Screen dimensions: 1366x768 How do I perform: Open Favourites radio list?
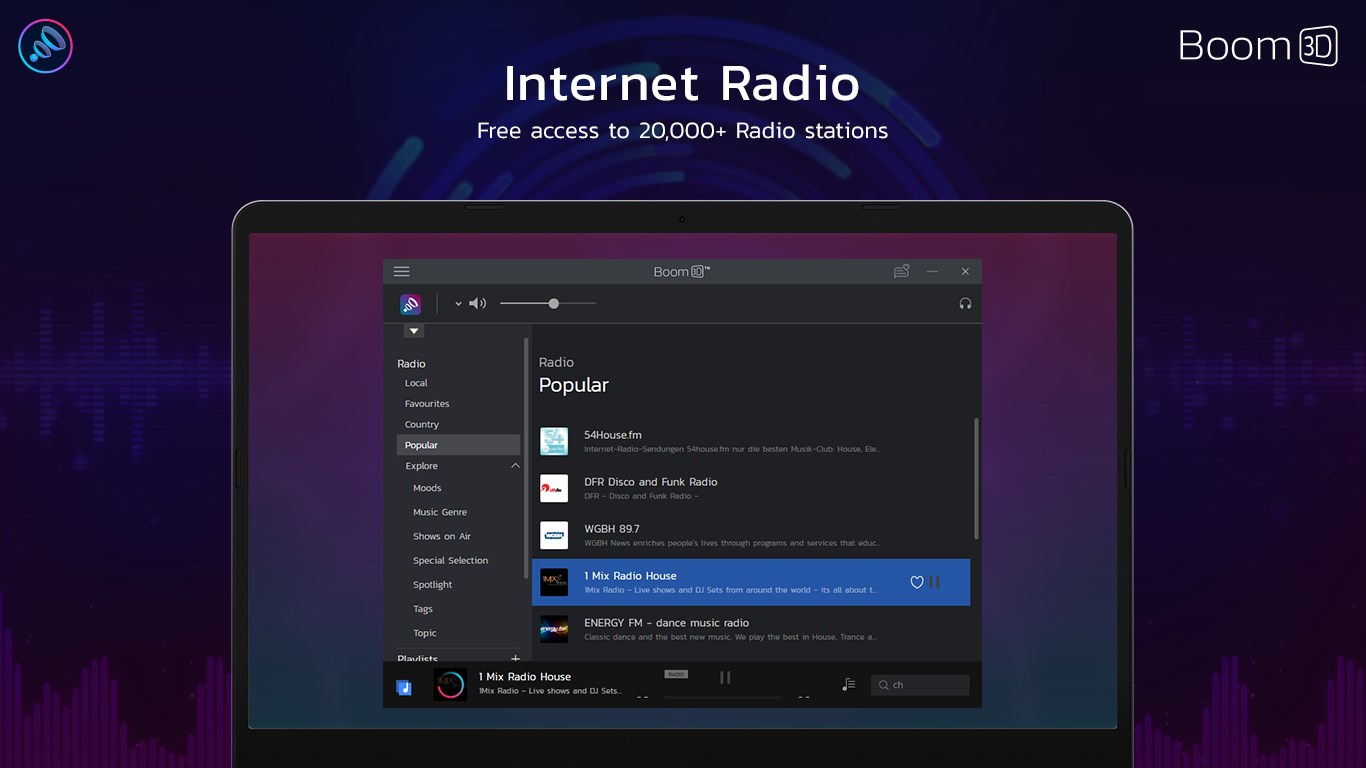pos(427,404)
